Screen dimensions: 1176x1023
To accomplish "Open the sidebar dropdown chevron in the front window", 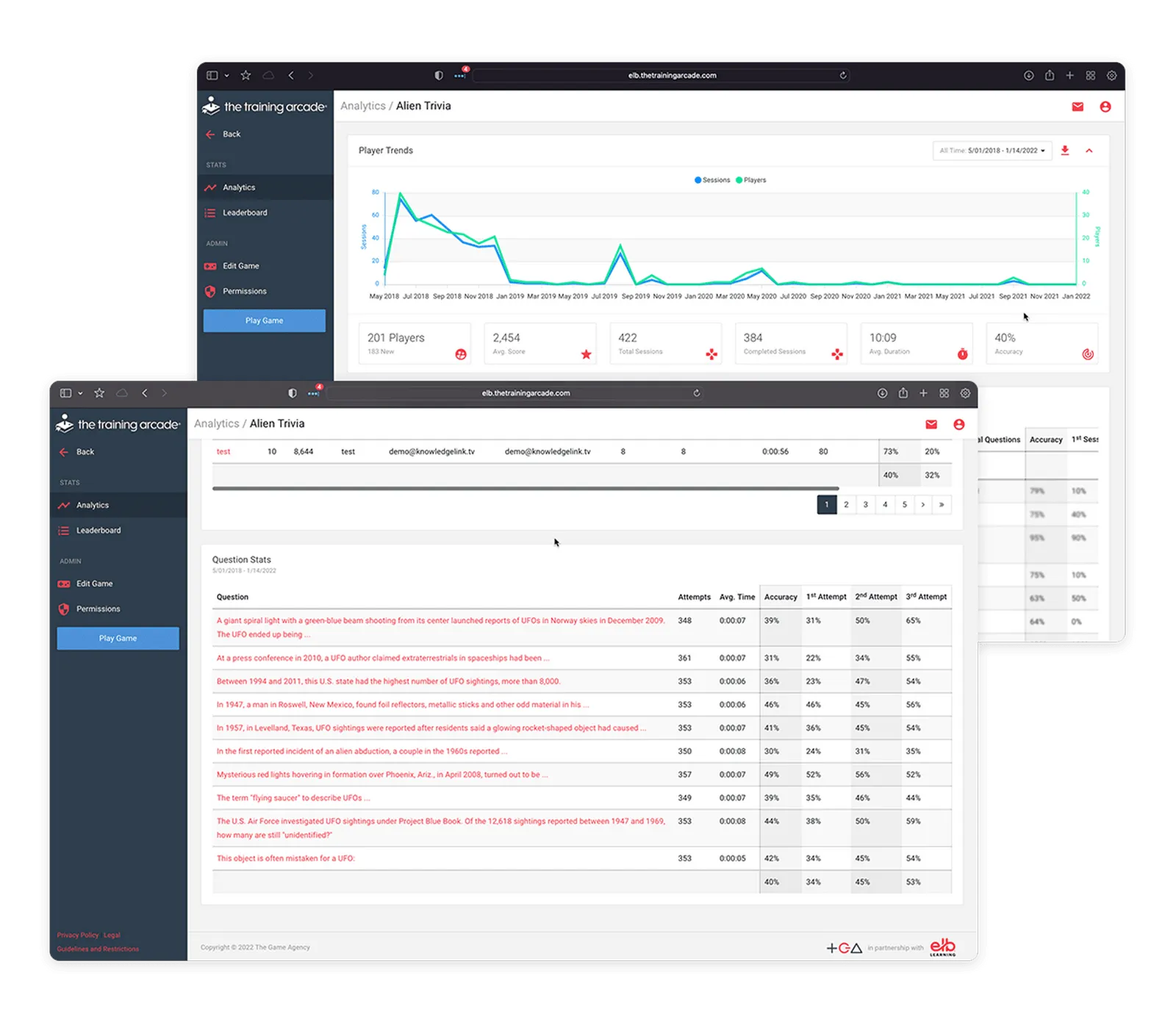I will (x=80, y=393).
